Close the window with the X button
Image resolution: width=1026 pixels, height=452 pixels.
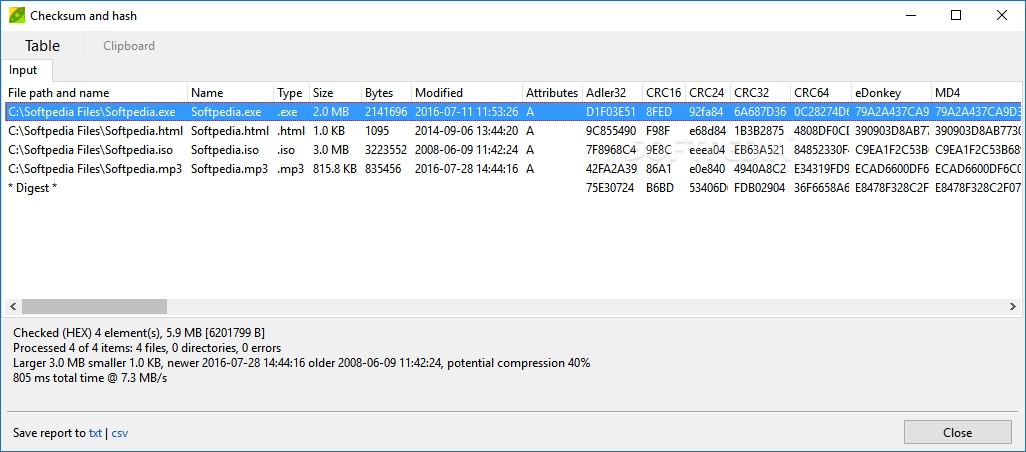coord(1002,15)
